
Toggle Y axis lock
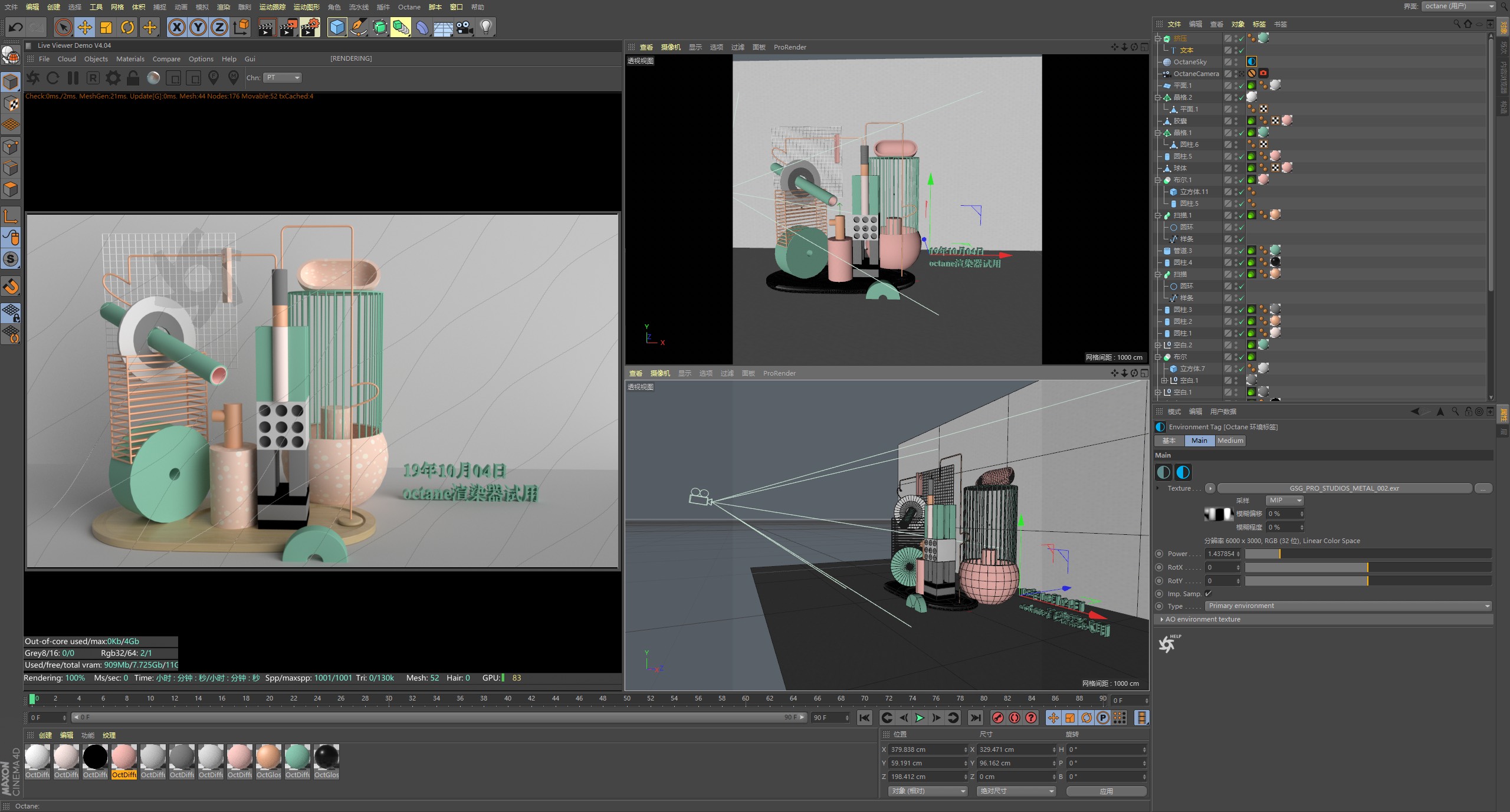[198, 27]
